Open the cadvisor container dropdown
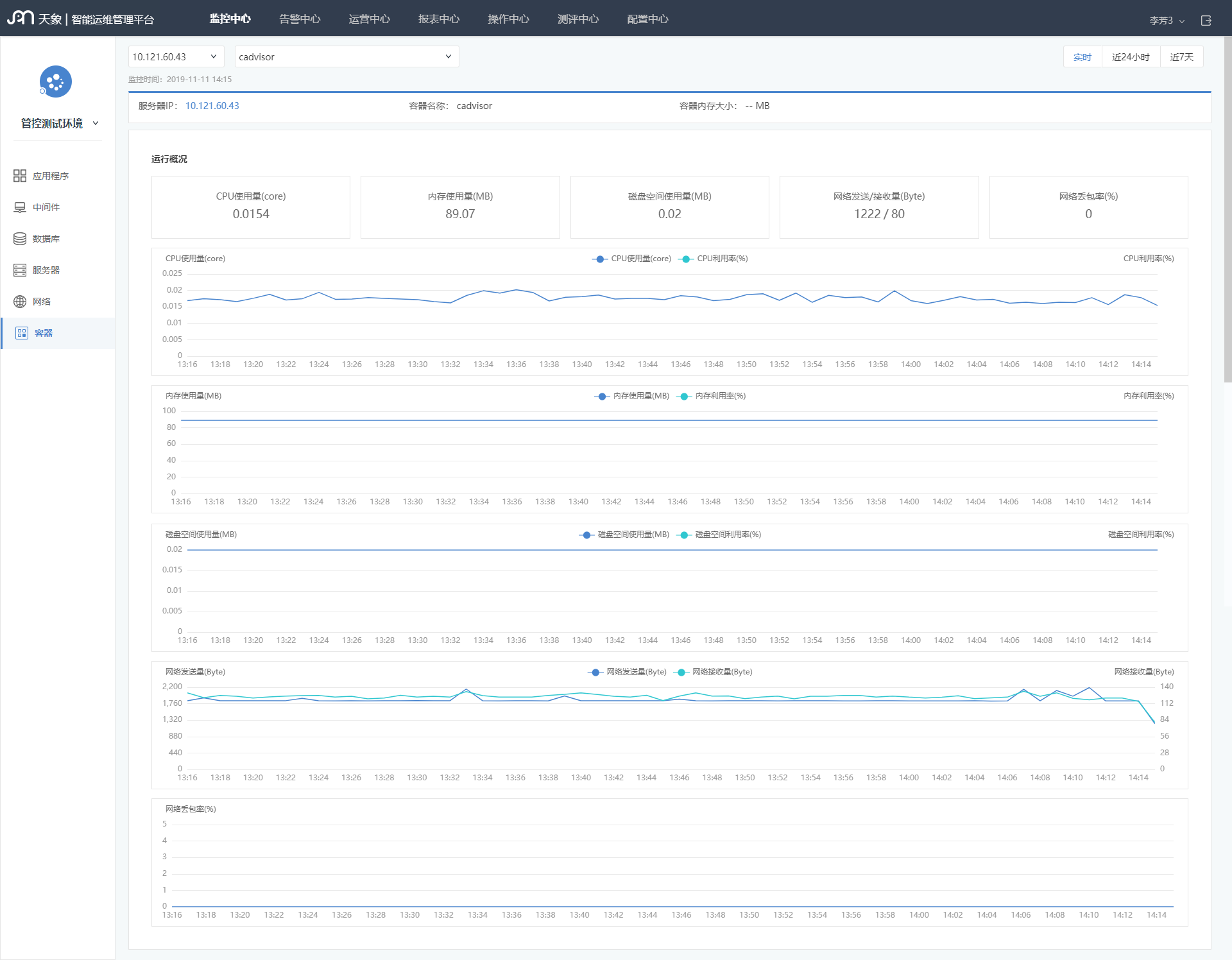This screenshot has width=1232, height=960. [346, 56]
